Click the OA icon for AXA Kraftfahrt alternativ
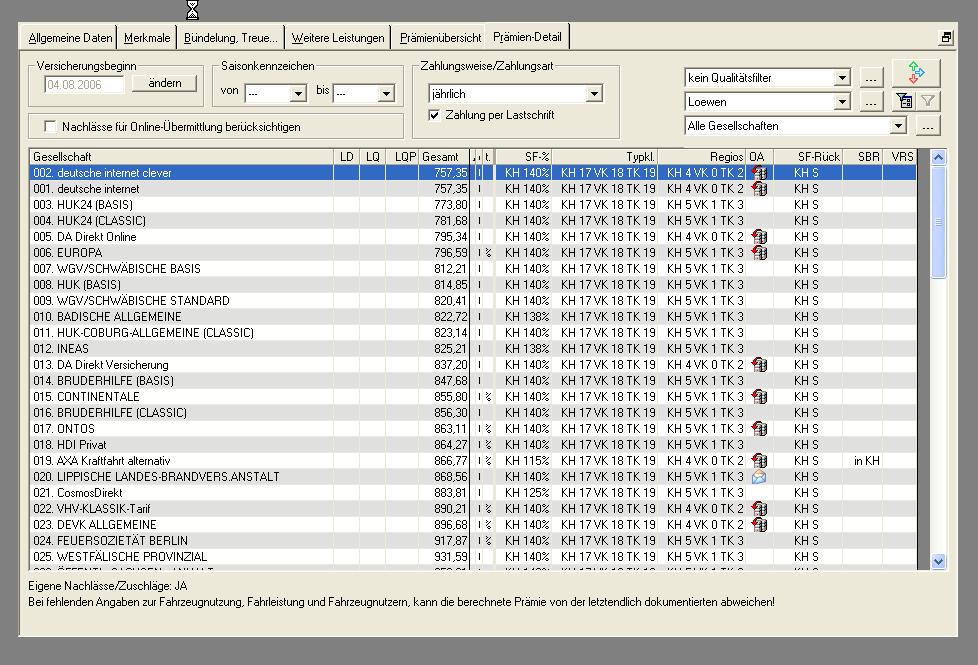This screenshot has height=665, width=978. [759, 461]
